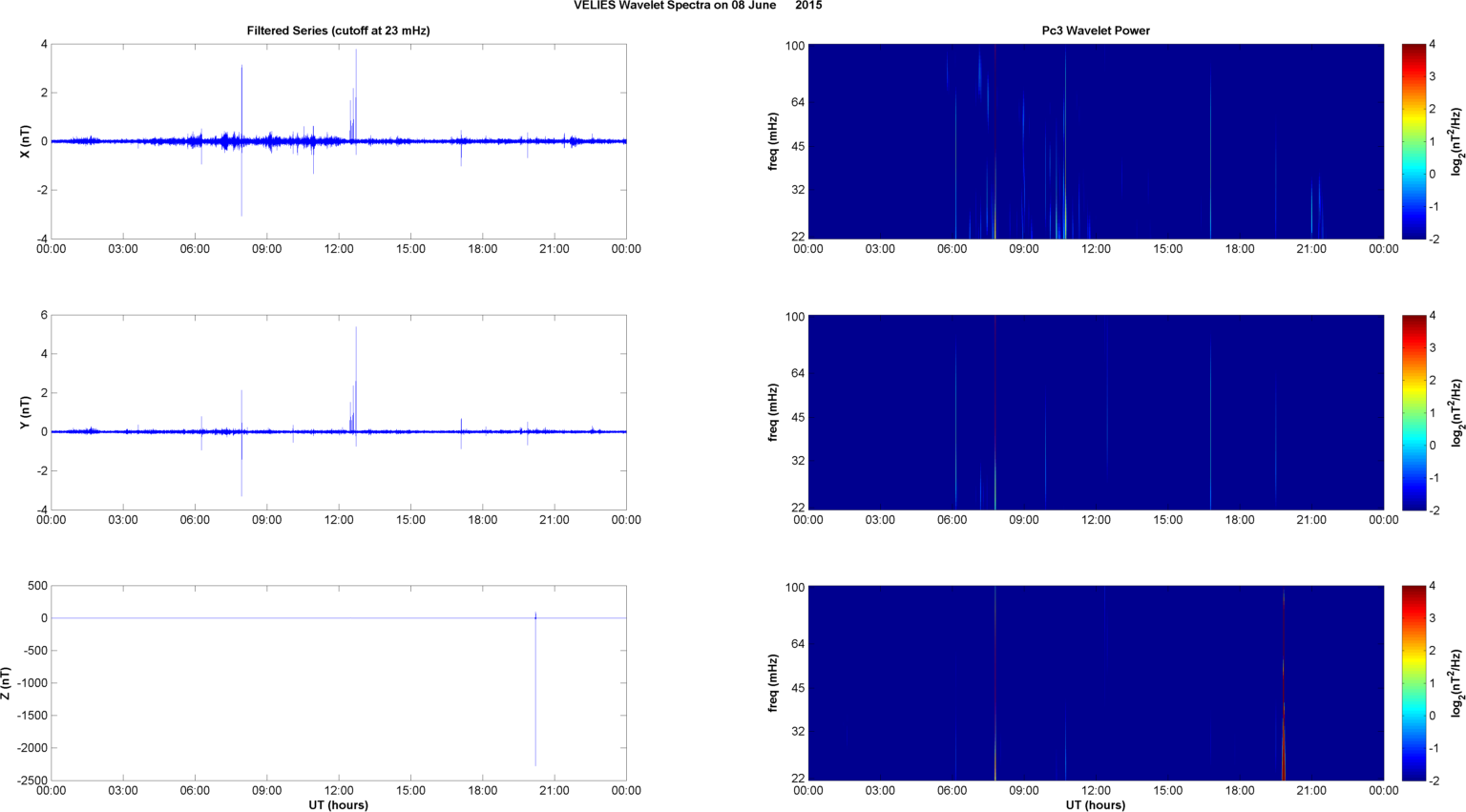The height and width of the screenshot is (812, 1466).
Task: Click the color bar beside the top wavelet plot
Action: point(1414,141)
